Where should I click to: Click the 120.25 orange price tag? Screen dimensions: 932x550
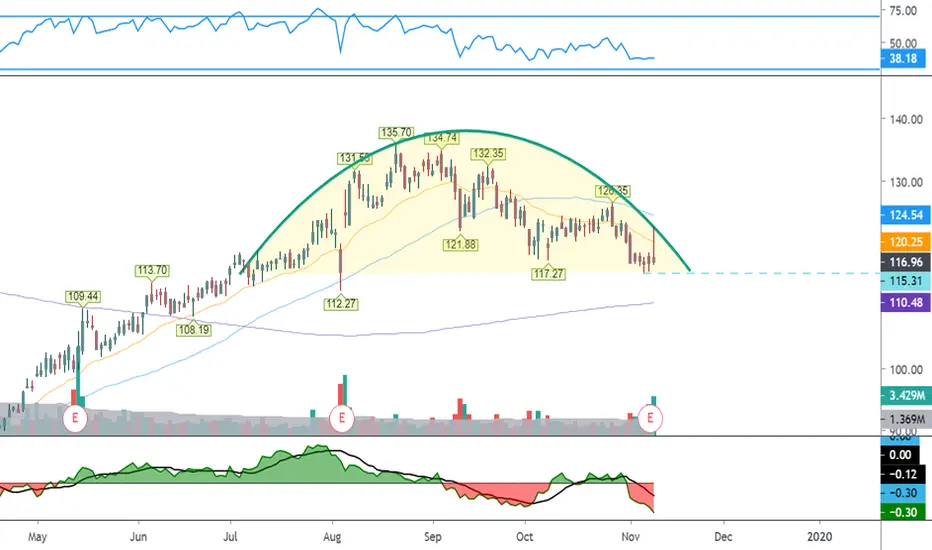coord(906,241)
